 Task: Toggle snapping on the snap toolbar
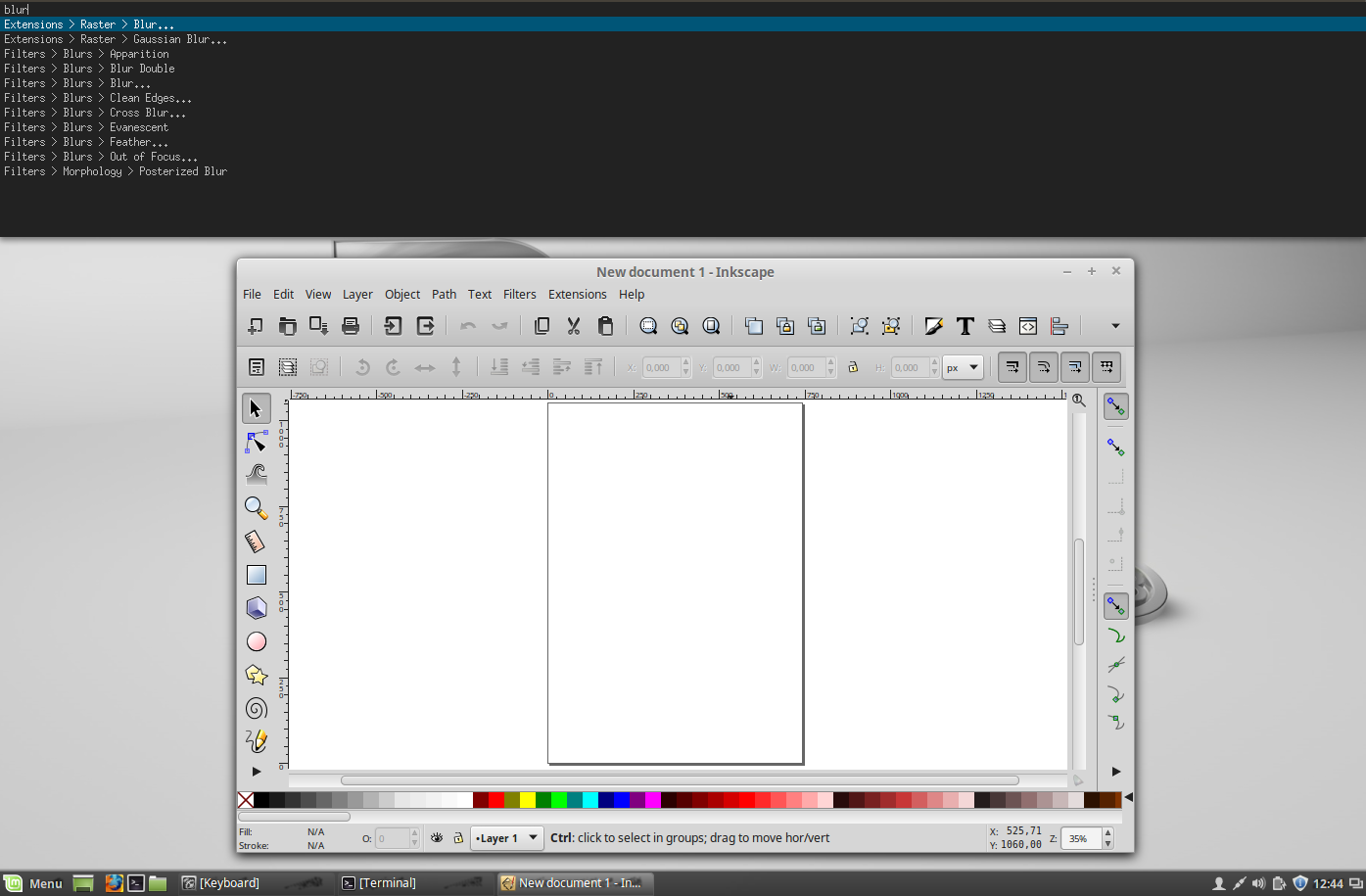point(1115,405)
